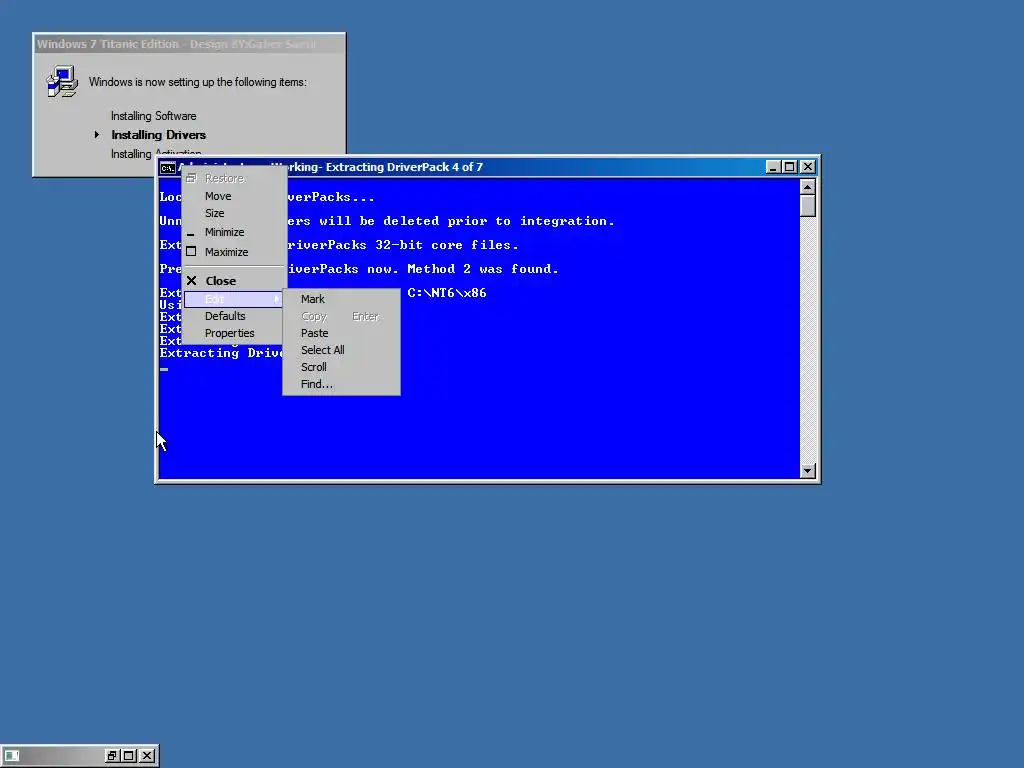Choose Scroll from the Edit submenu
This screenshot has height=768, width=1024.
pos(341,367)
